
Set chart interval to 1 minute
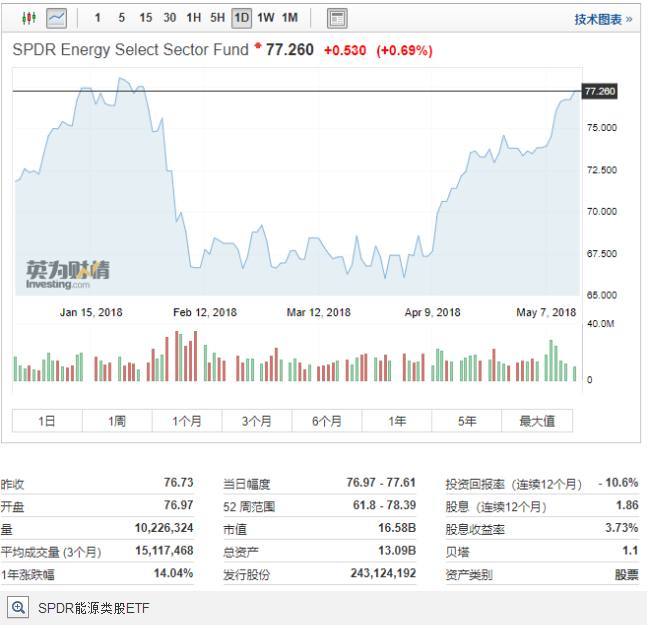coord(97,18)
